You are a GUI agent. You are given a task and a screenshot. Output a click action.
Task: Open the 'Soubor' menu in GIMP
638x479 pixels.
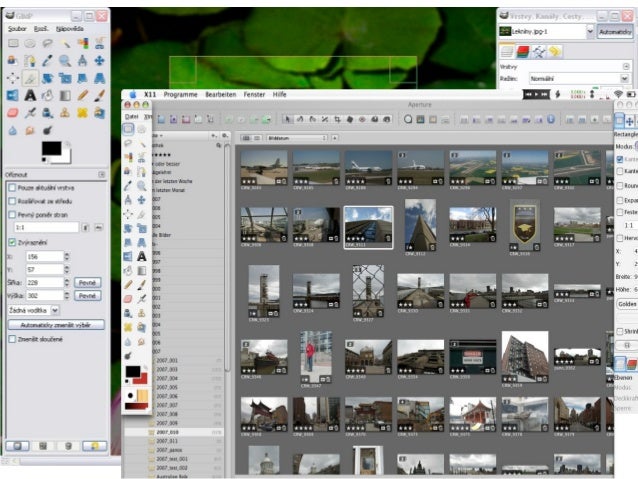click(17, 29)
